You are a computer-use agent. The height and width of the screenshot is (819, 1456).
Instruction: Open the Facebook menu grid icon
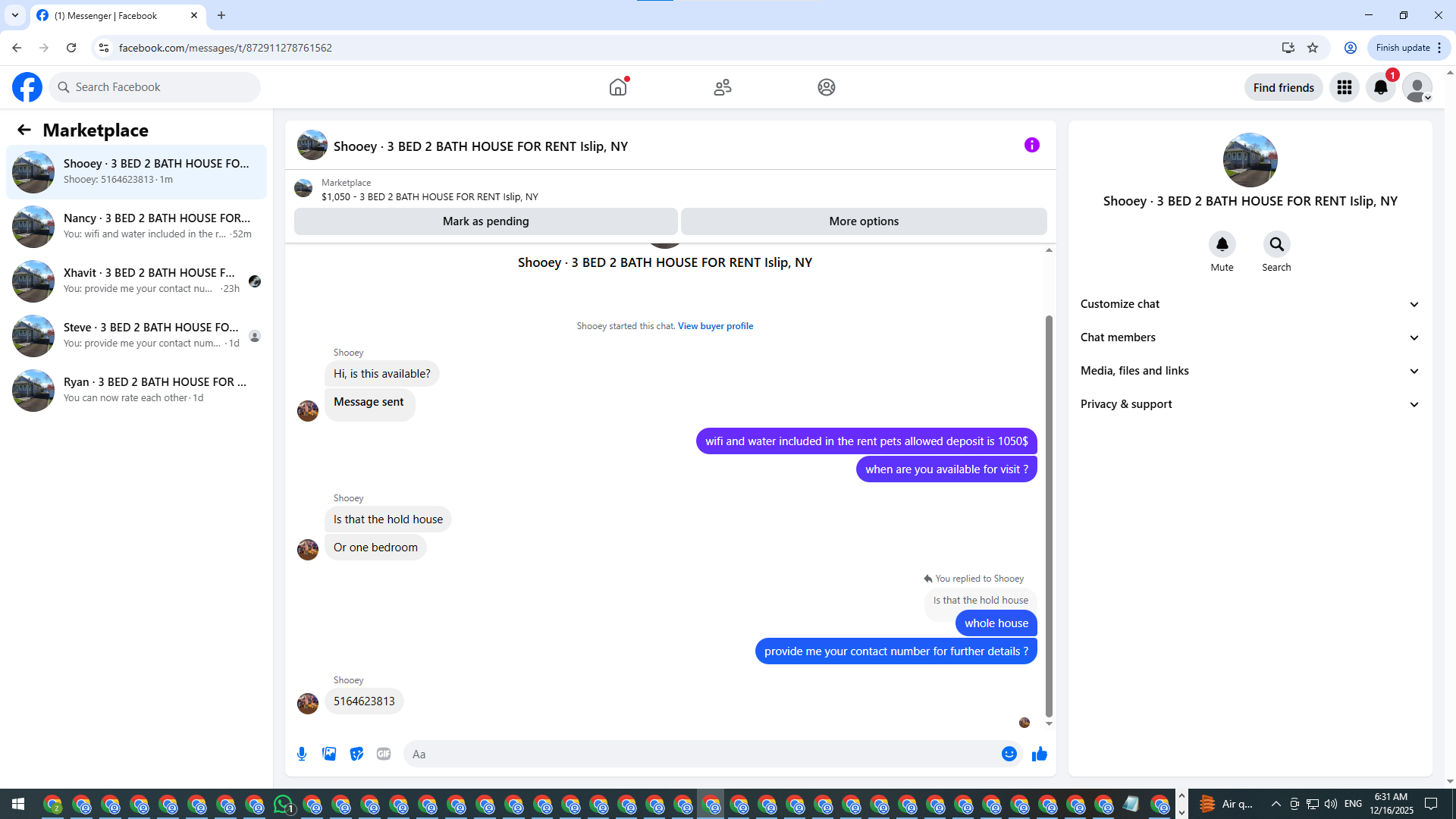tap(1345, 87)
